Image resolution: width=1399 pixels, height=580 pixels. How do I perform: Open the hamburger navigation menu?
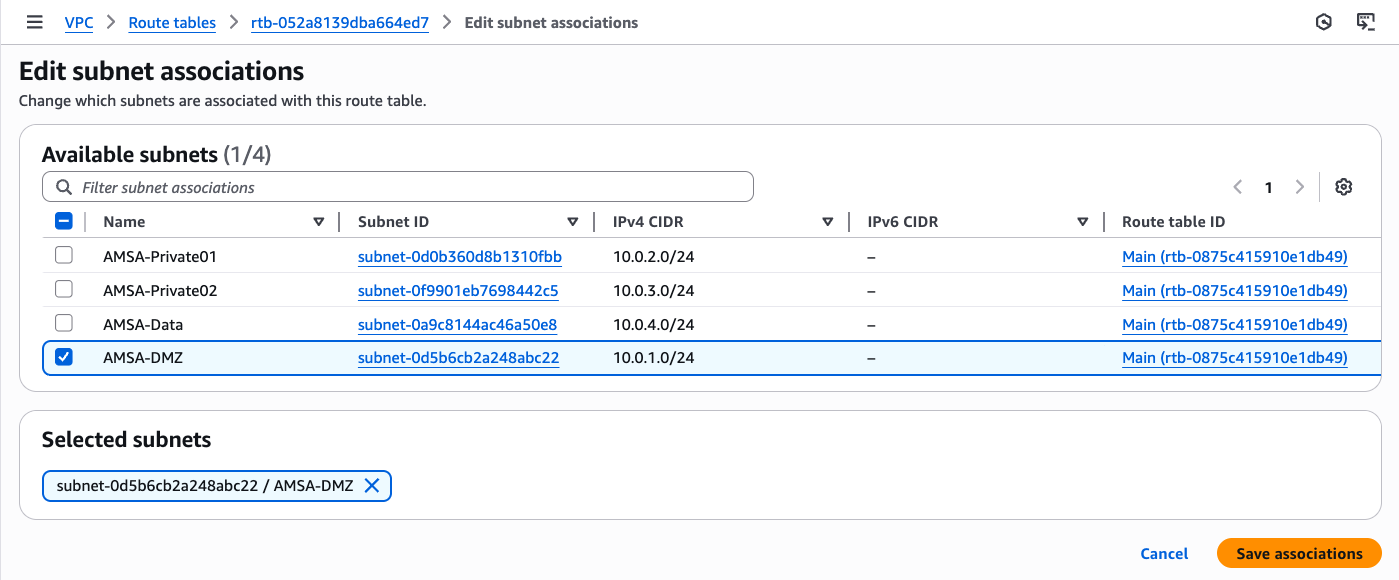click(x=35, y=22)
